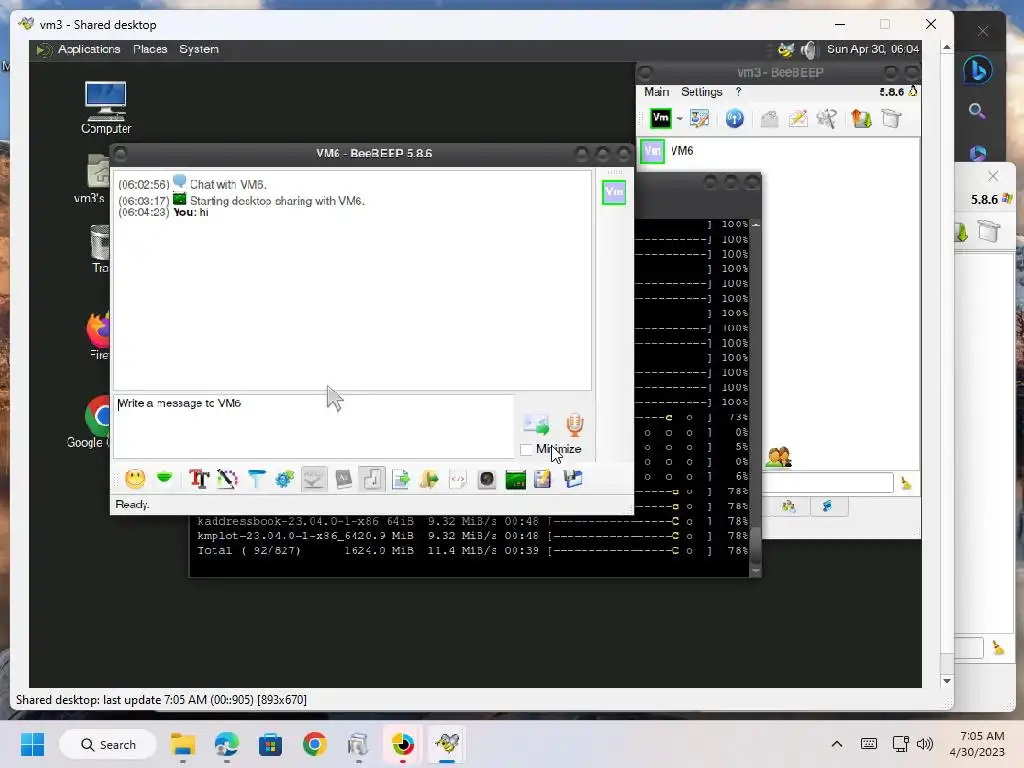This screenshot has height=768, width=1024.
Task: Open the message filter funnel icon
Action: click(x=256, y=479)
